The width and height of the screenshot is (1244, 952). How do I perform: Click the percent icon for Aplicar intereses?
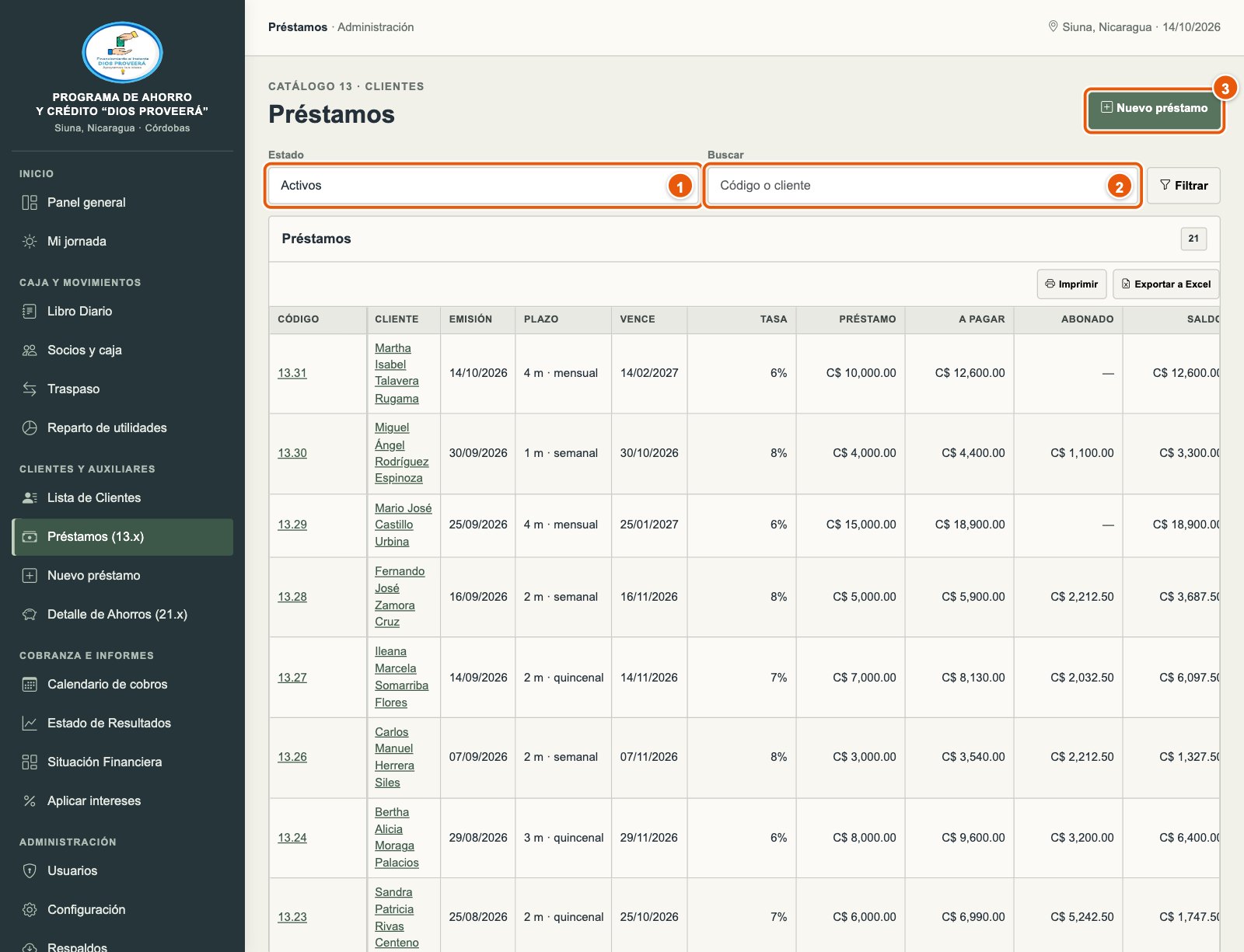[x=30, y=801]
